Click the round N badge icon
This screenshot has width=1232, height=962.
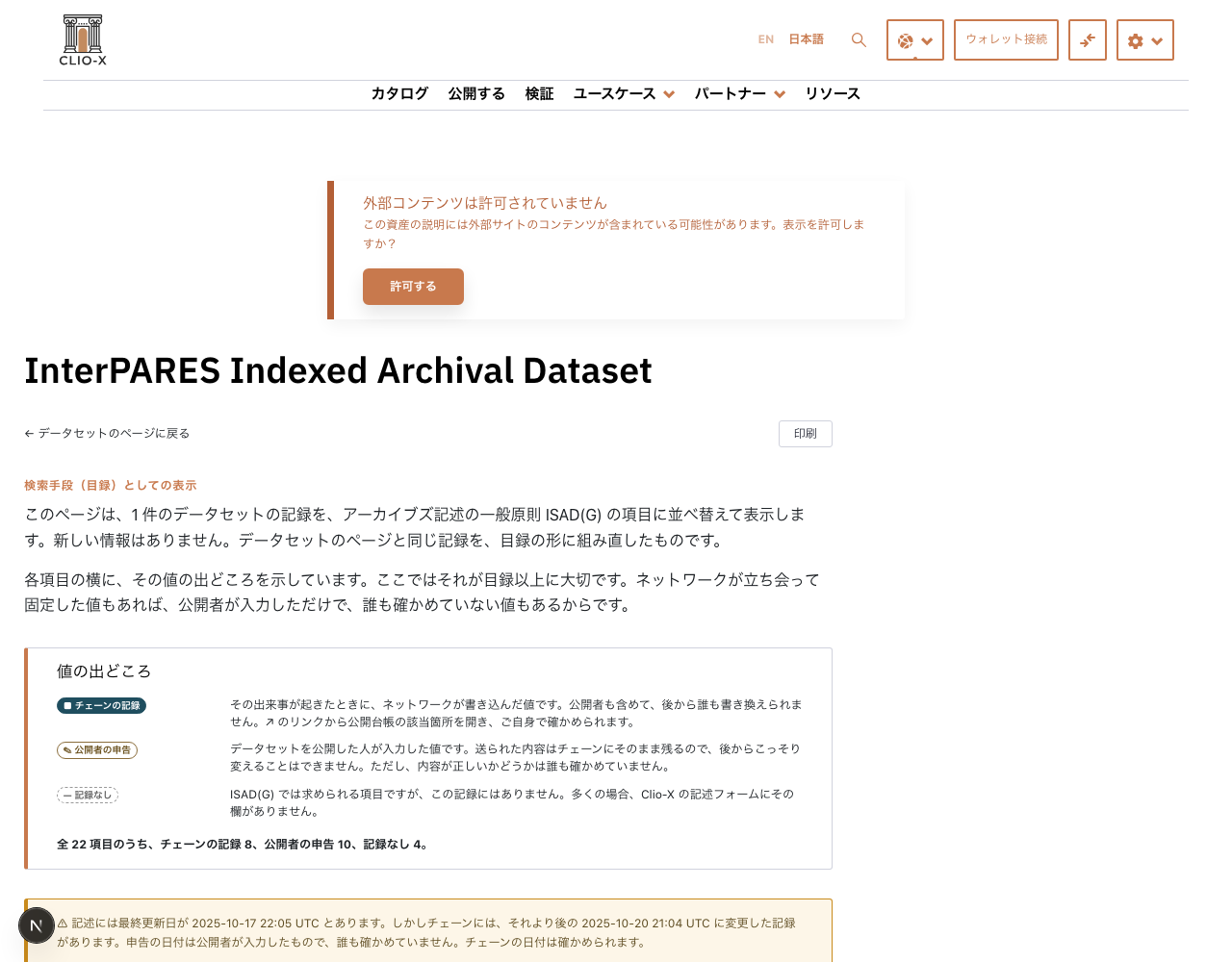37,925
